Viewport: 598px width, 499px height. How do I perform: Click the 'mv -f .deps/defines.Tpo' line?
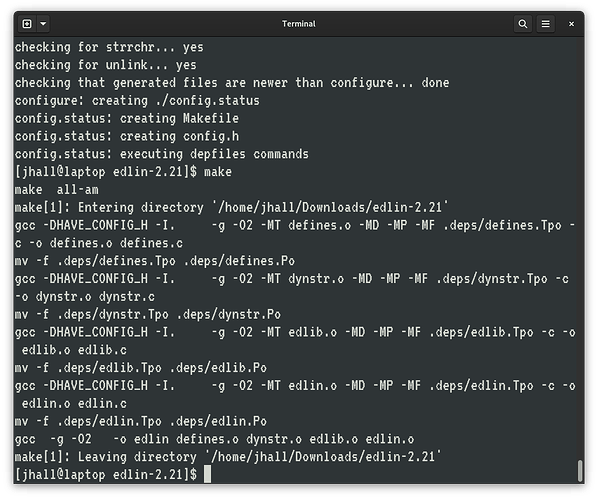click(x=154, y=261)
